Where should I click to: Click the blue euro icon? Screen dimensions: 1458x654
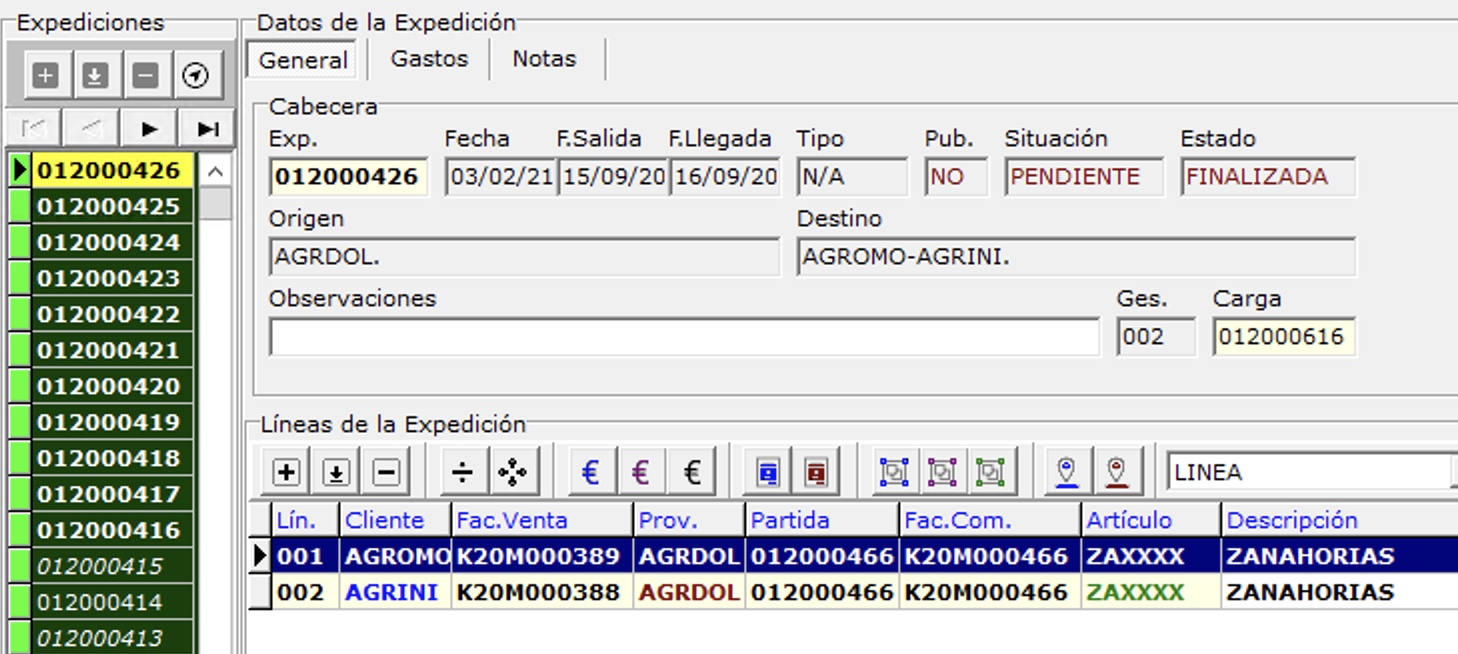coord(591,472)
